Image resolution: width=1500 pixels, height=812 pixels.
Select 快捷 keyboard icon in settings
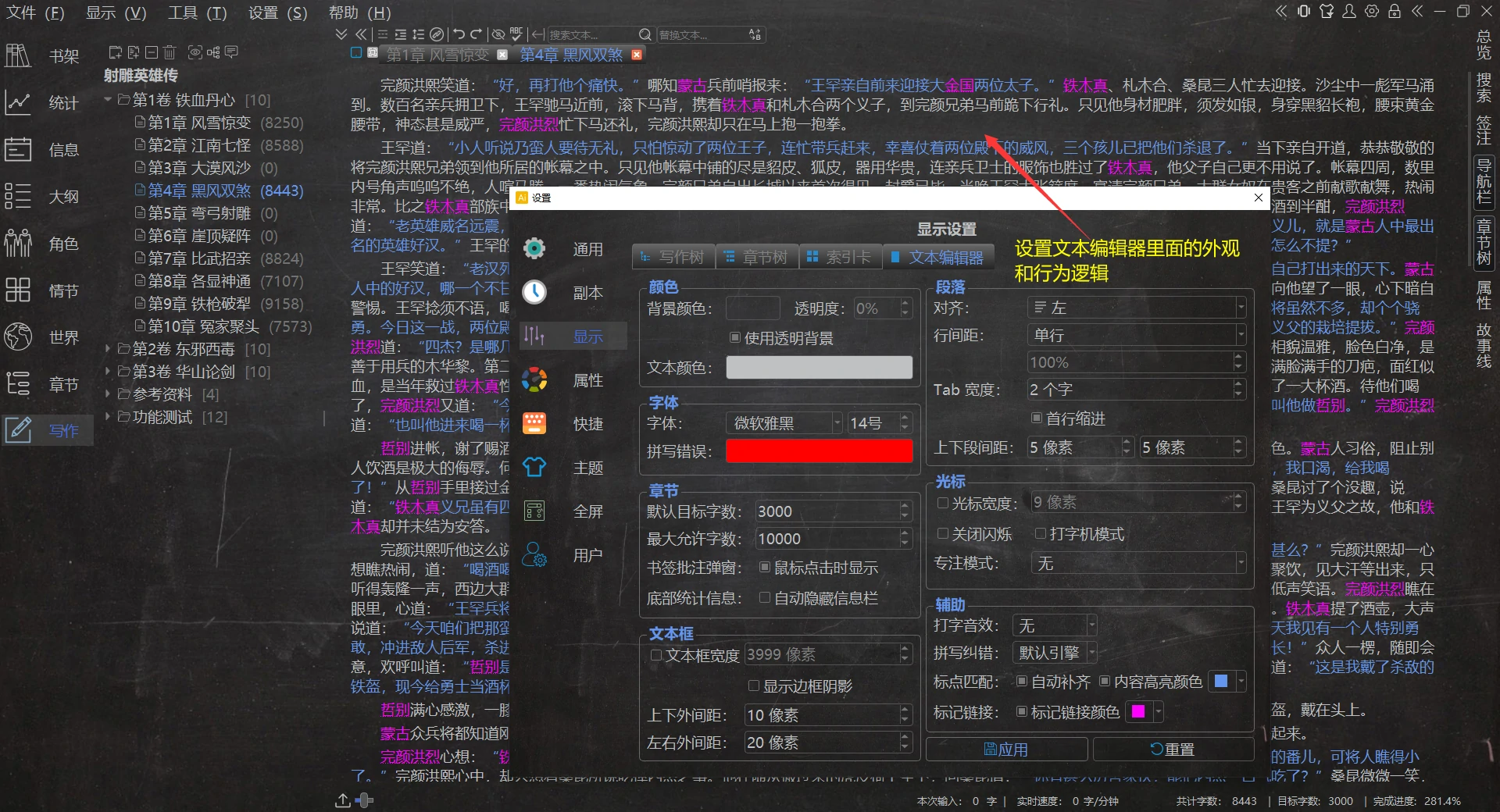534,423
